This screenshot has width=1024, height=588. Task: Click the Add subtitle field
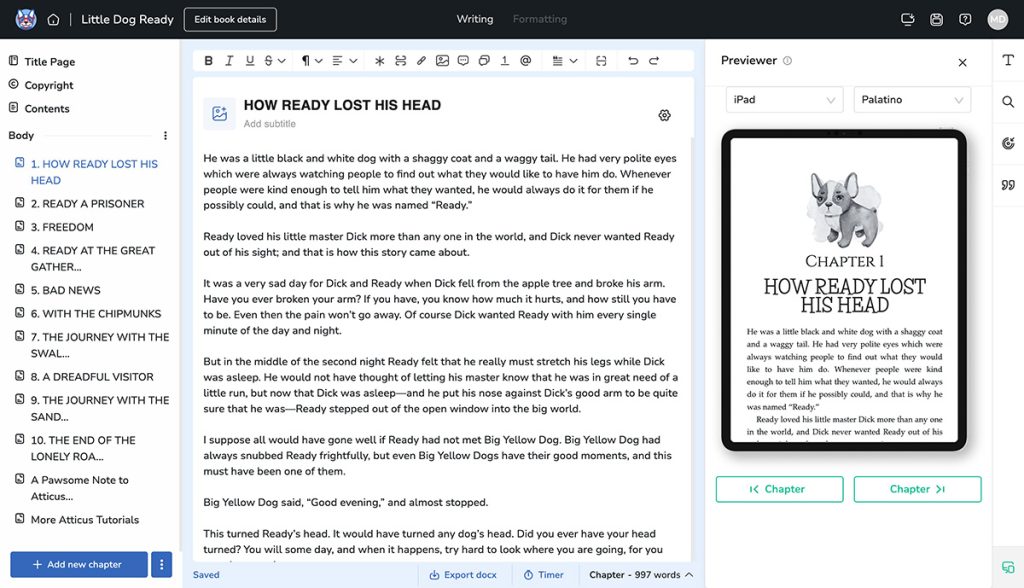point(270,123)
